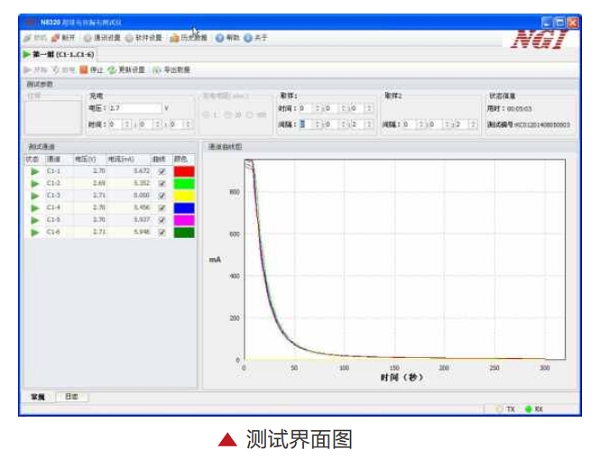Switch to the 日志 log tab
The image size is (600, 459).
click(x=73, y=397)
